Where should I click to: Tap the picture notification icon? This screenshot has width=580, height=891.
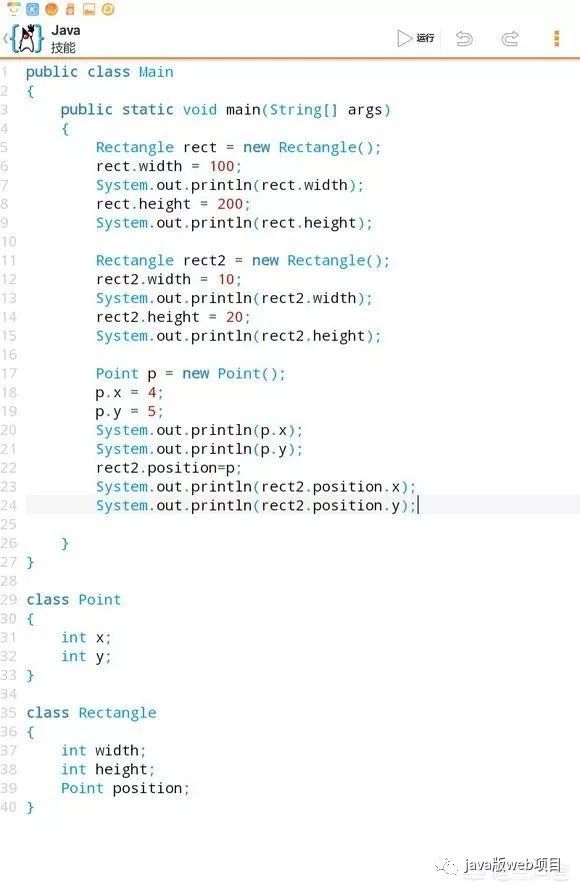click(89, 9)
